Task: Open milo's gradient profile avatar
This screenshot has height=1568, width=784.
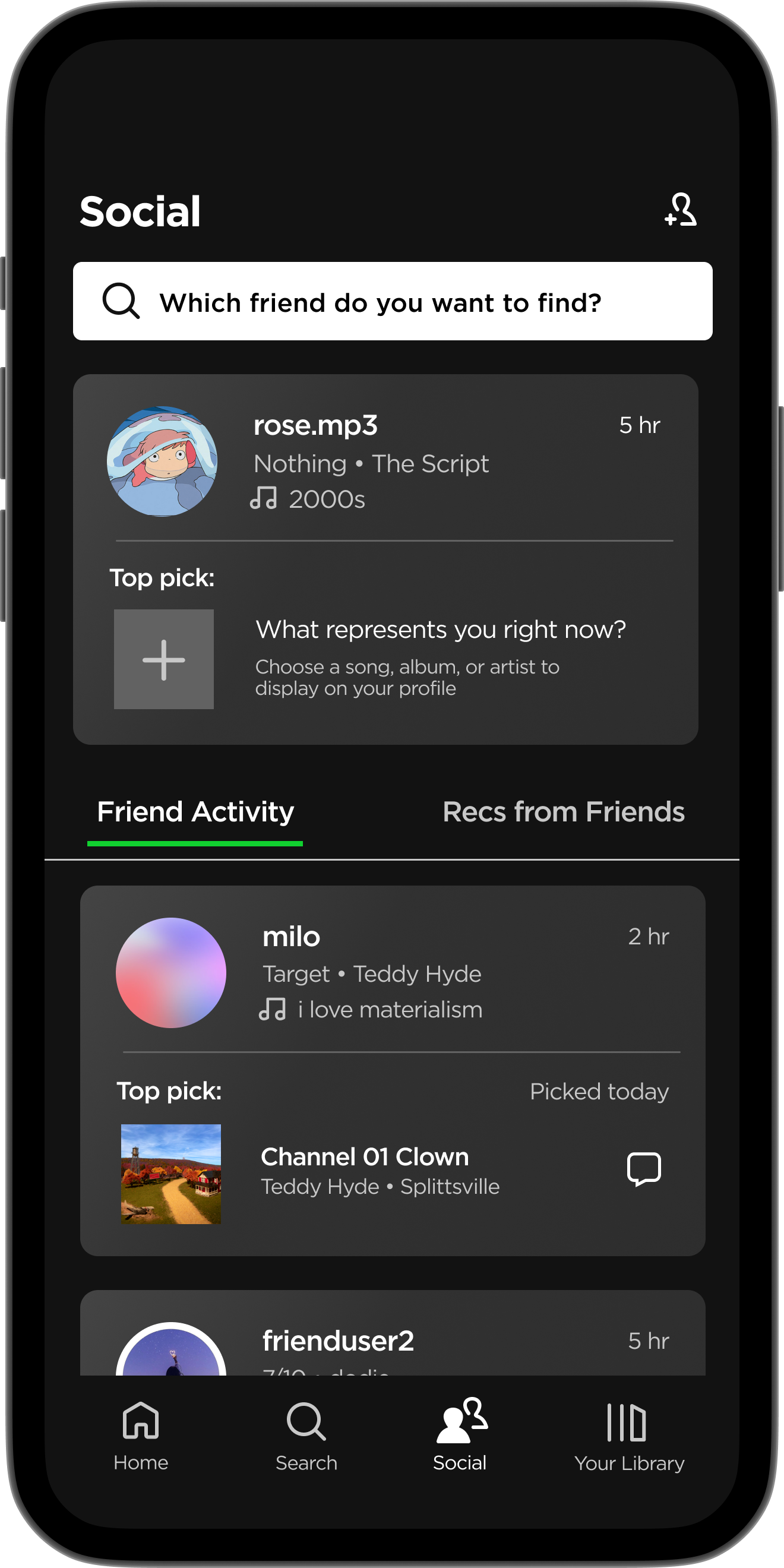Action: coord(171,973)
